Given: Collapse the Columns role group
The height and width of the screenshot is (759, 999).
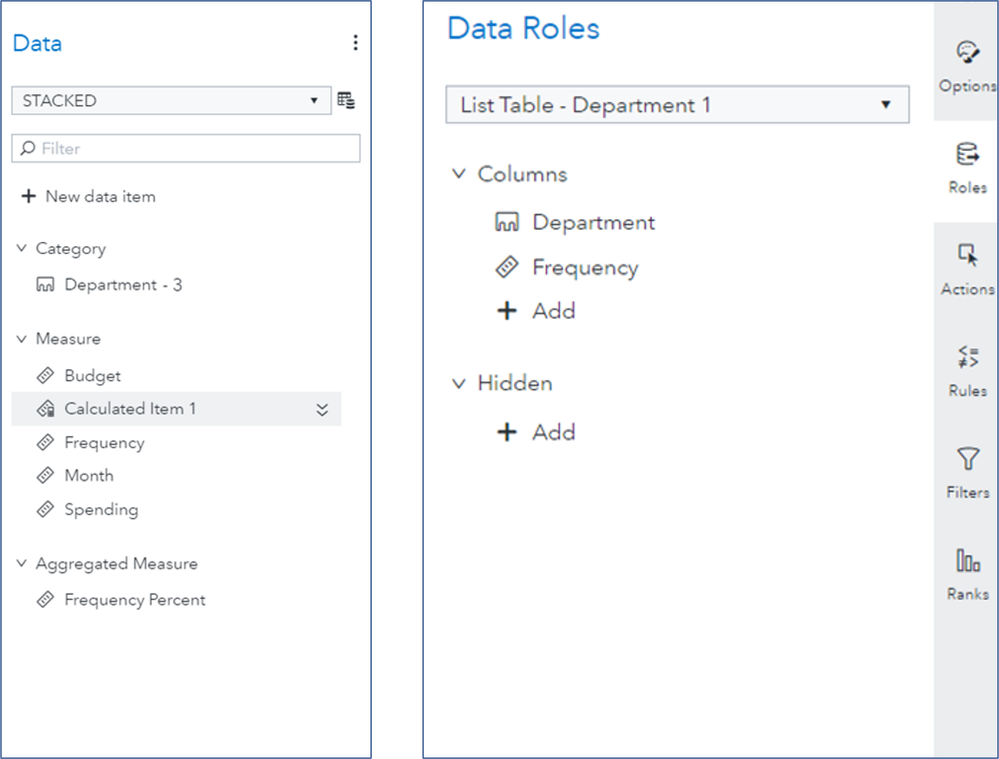Looking at the screenshot, I should [x=459, y=174].
